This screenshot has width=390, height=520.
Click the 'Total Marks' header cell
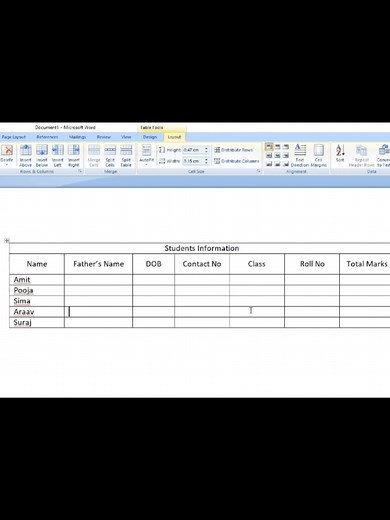pos(365,264)
